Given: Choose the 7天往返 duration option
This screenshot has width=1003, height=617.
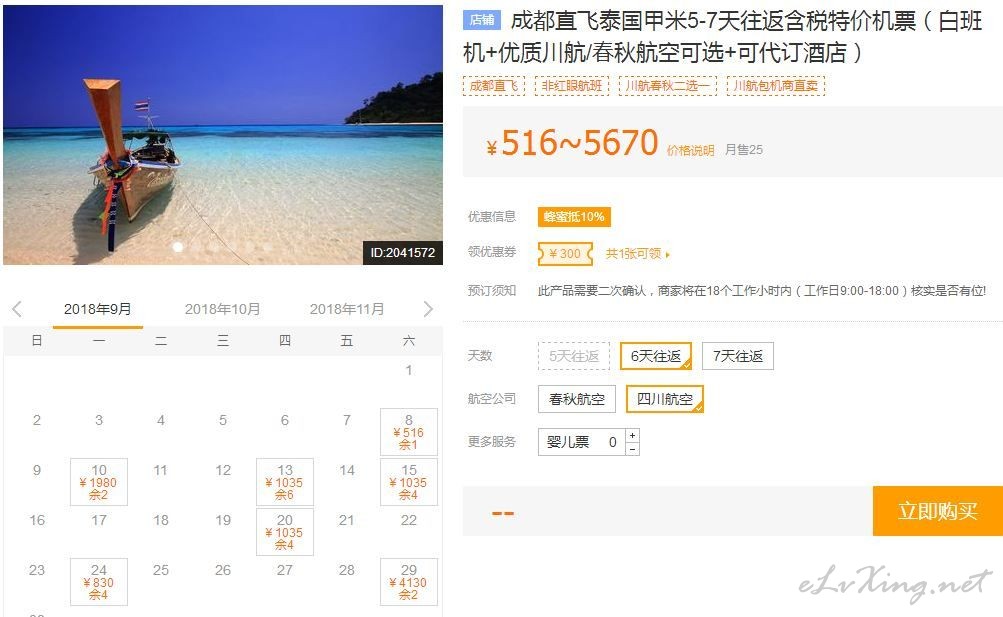Looking at the screenshot, I should (x=738, y=356).
